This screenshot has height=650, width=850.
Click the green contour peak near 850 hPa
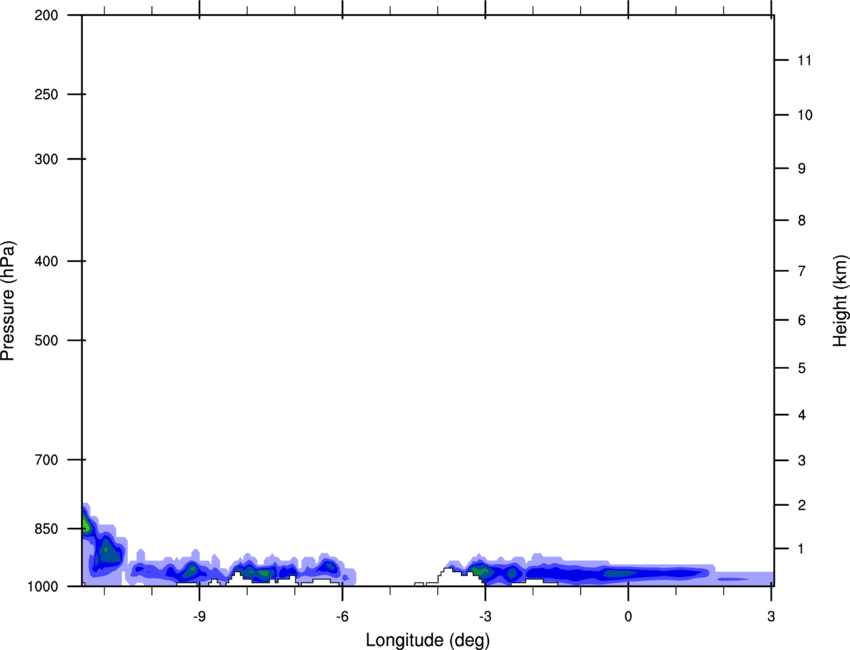click(x=87, y=525)
